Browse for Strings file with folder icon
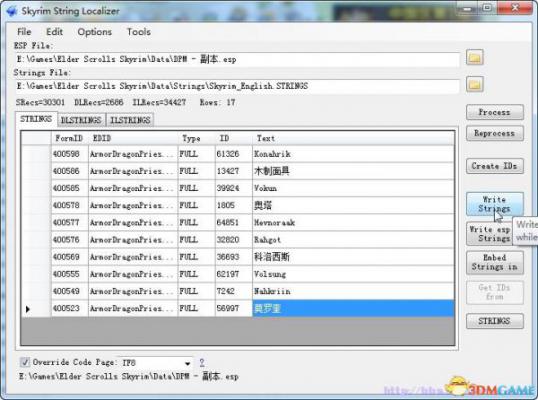The image size is (538, 400). tap(475, 84)
